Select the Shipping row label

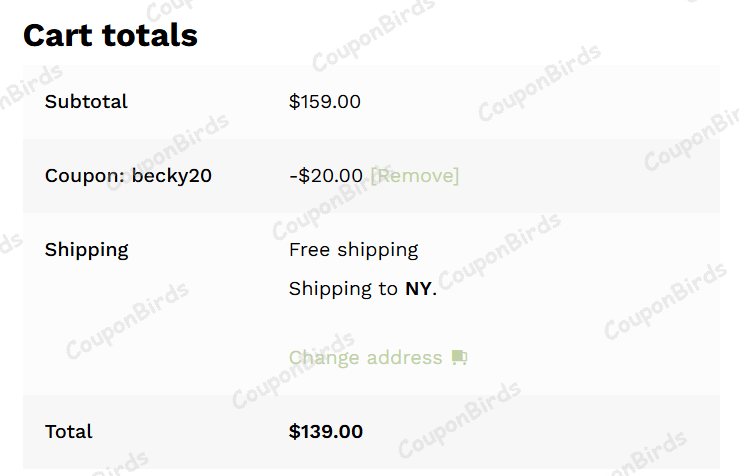click(86, 250)
